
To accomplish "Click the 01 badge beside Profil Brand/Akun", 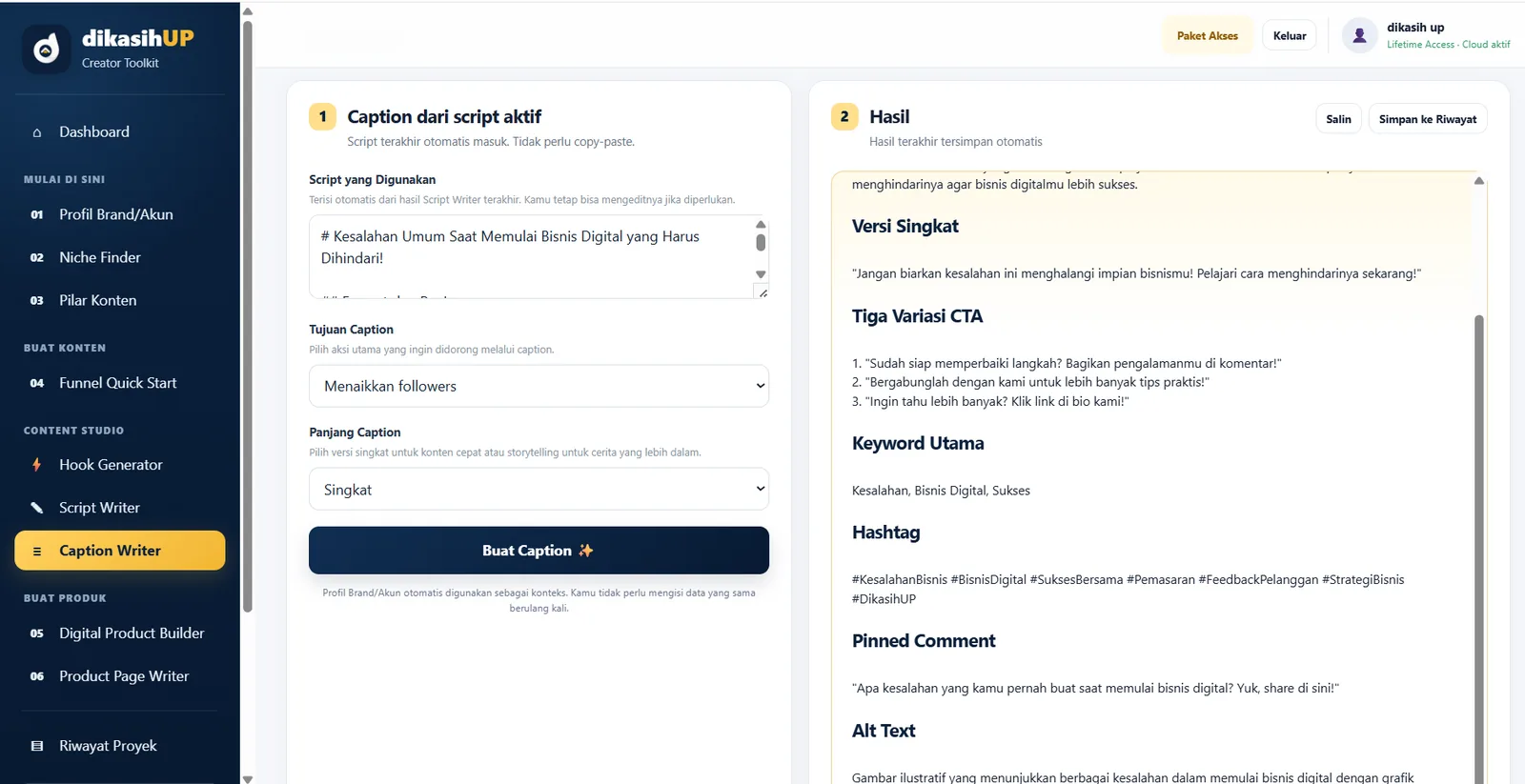I will click(x=37, y=215).
